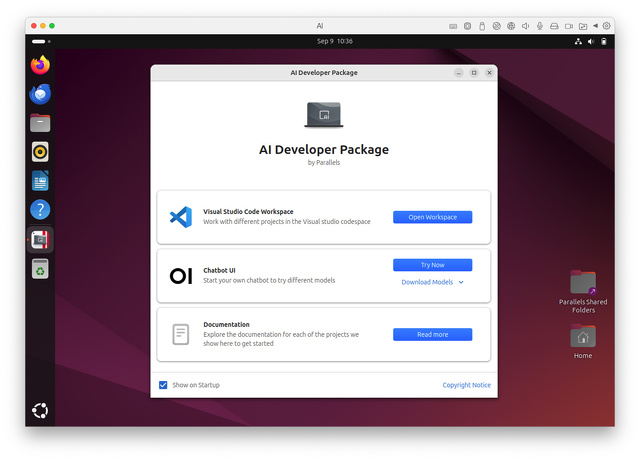640x460 pixels.
Task: Click the speaker sound icon in Parallels toolbar
Action: [525, 26]
